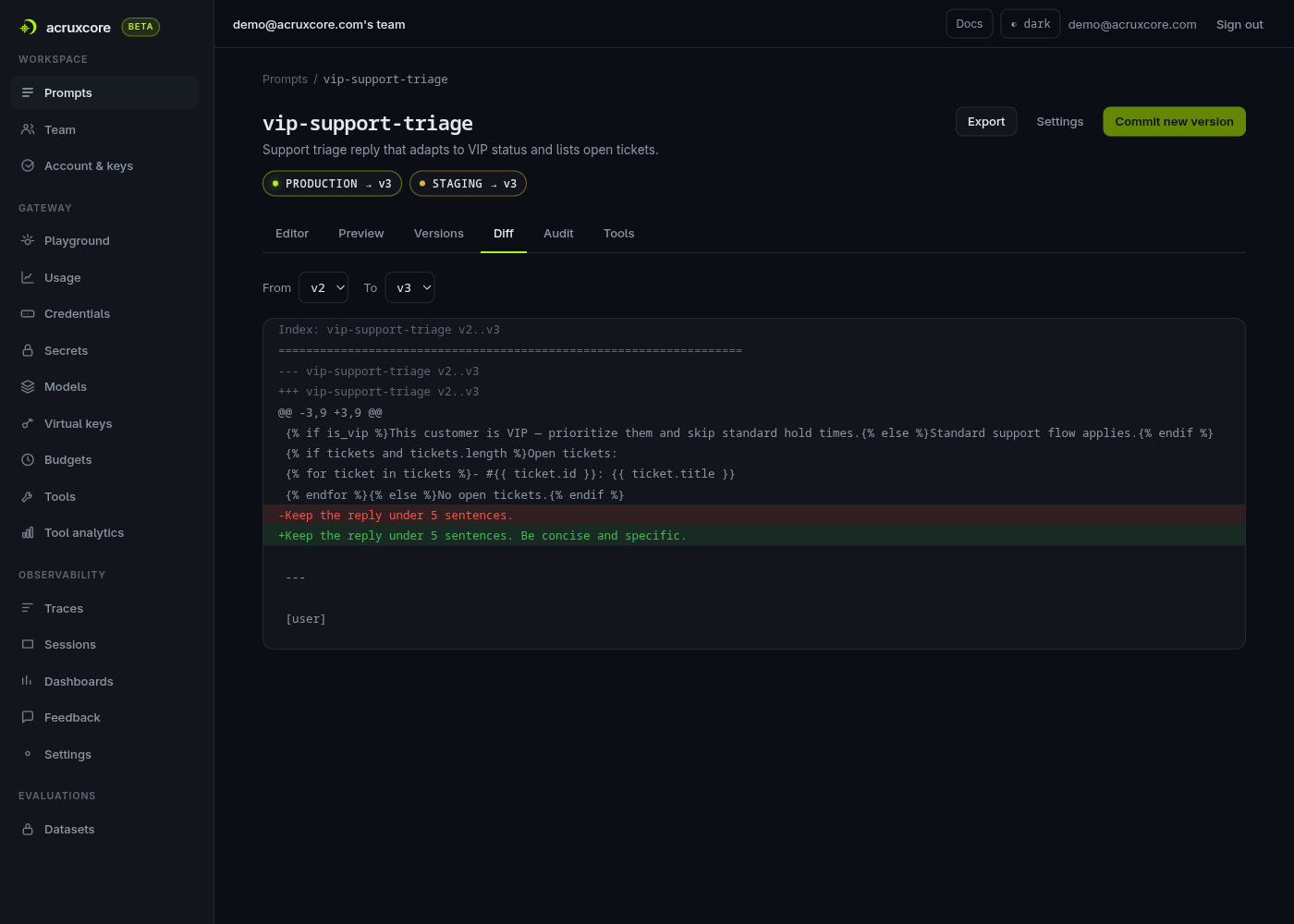Open the Audit tab
The height and width of the screenshot is (924, 1294).
pyautogui.click(x=558, y=234)
